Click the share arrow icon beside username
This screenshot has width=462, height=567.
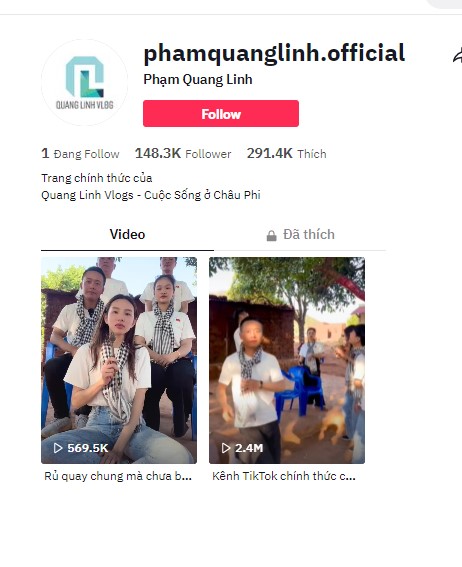coord(458,55)
